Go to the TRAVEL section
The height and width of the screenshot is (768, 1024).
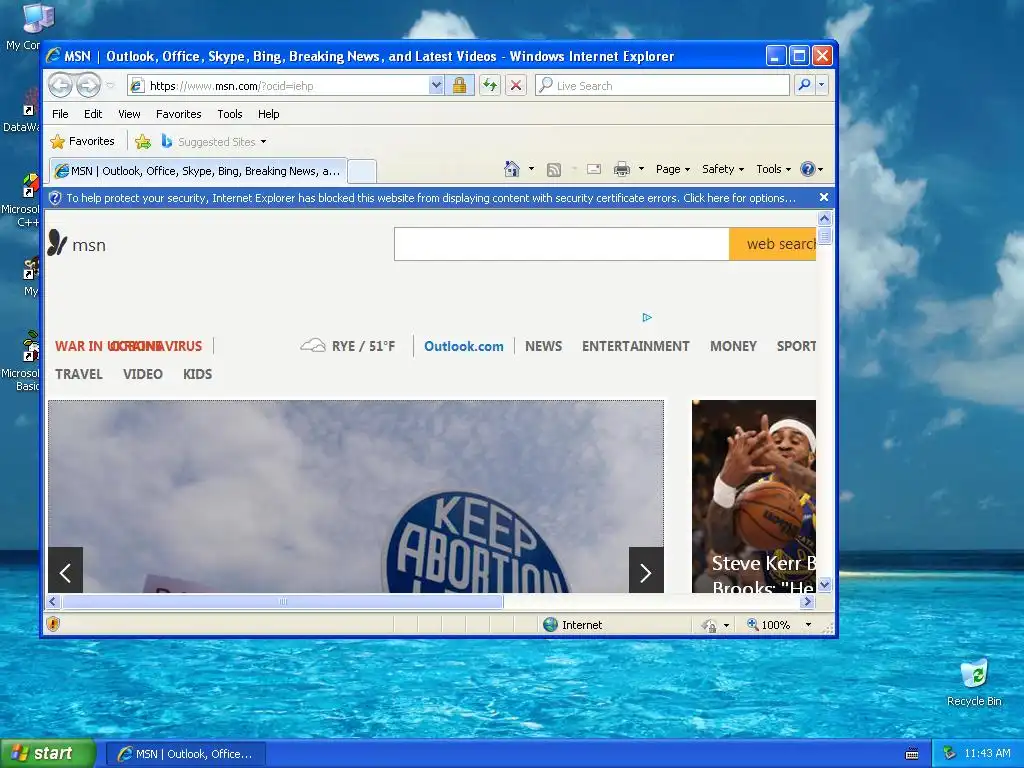tap(78, 374)
